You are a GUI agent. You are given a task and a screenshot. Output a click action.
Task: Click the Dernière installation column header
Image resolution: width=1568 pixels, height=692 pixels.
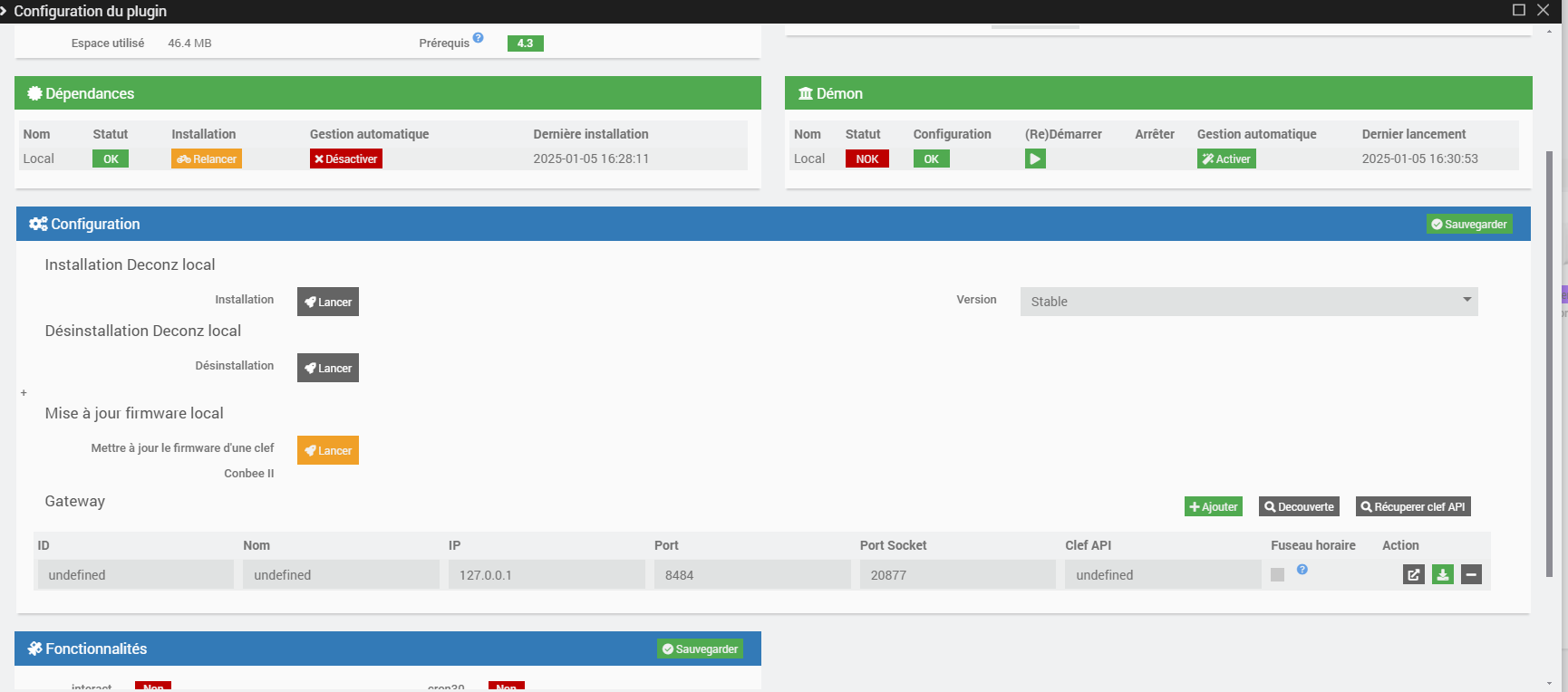tap(591, 134)
